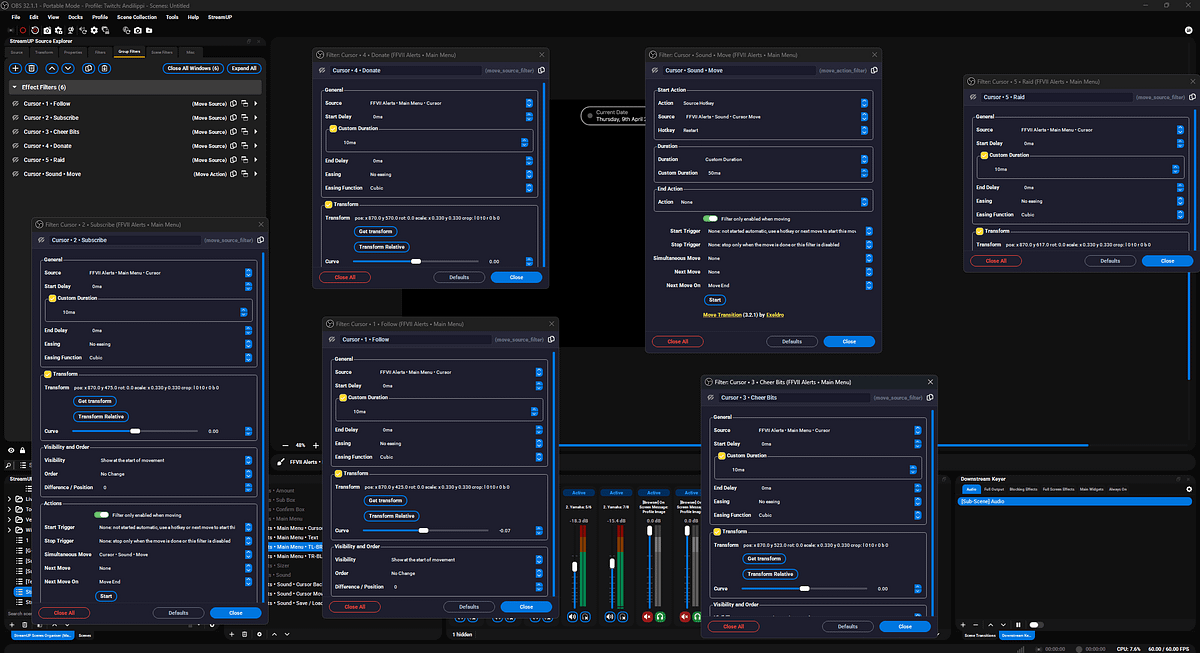1200x653 pixels.
Task: Click the Downstream Keyer settings gear icon
Action: click(1189, 489)
